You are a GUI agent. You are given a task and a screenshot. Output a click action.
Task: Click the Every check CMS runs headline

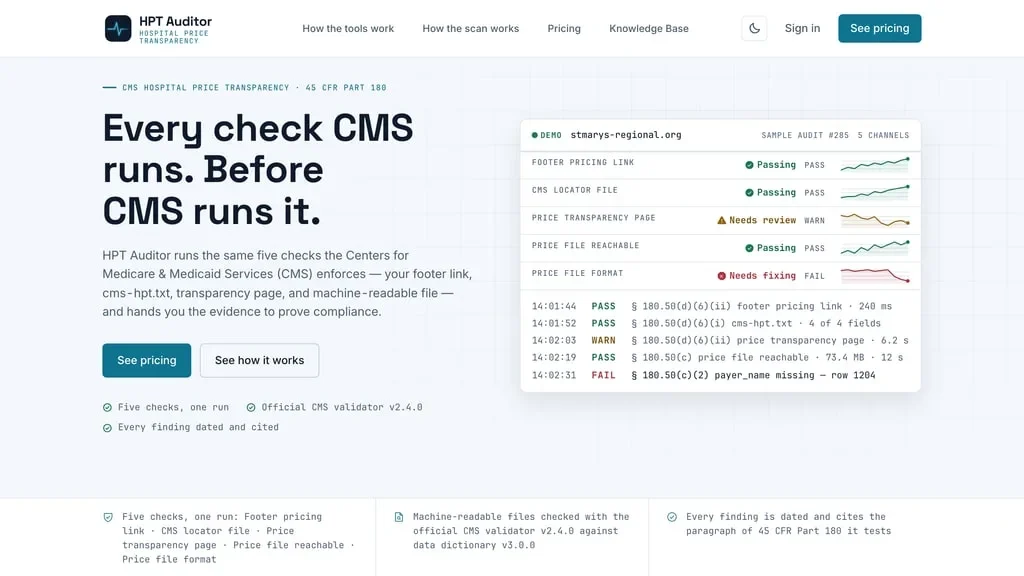pyautogui.click(x=258, y=169)
